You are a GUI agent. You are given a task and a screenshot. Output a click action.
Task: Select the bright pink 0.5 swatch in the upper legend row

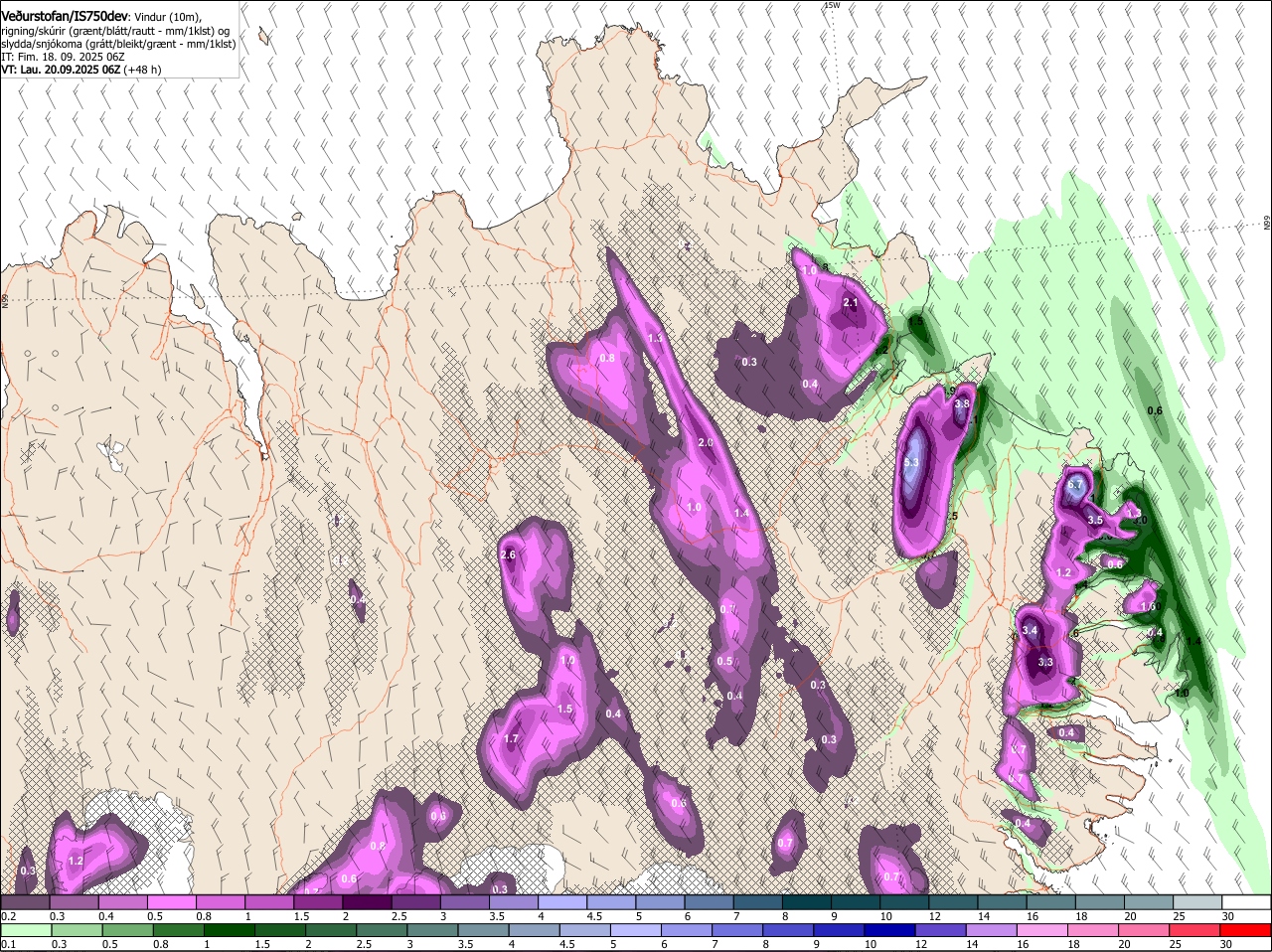point(171,902)
